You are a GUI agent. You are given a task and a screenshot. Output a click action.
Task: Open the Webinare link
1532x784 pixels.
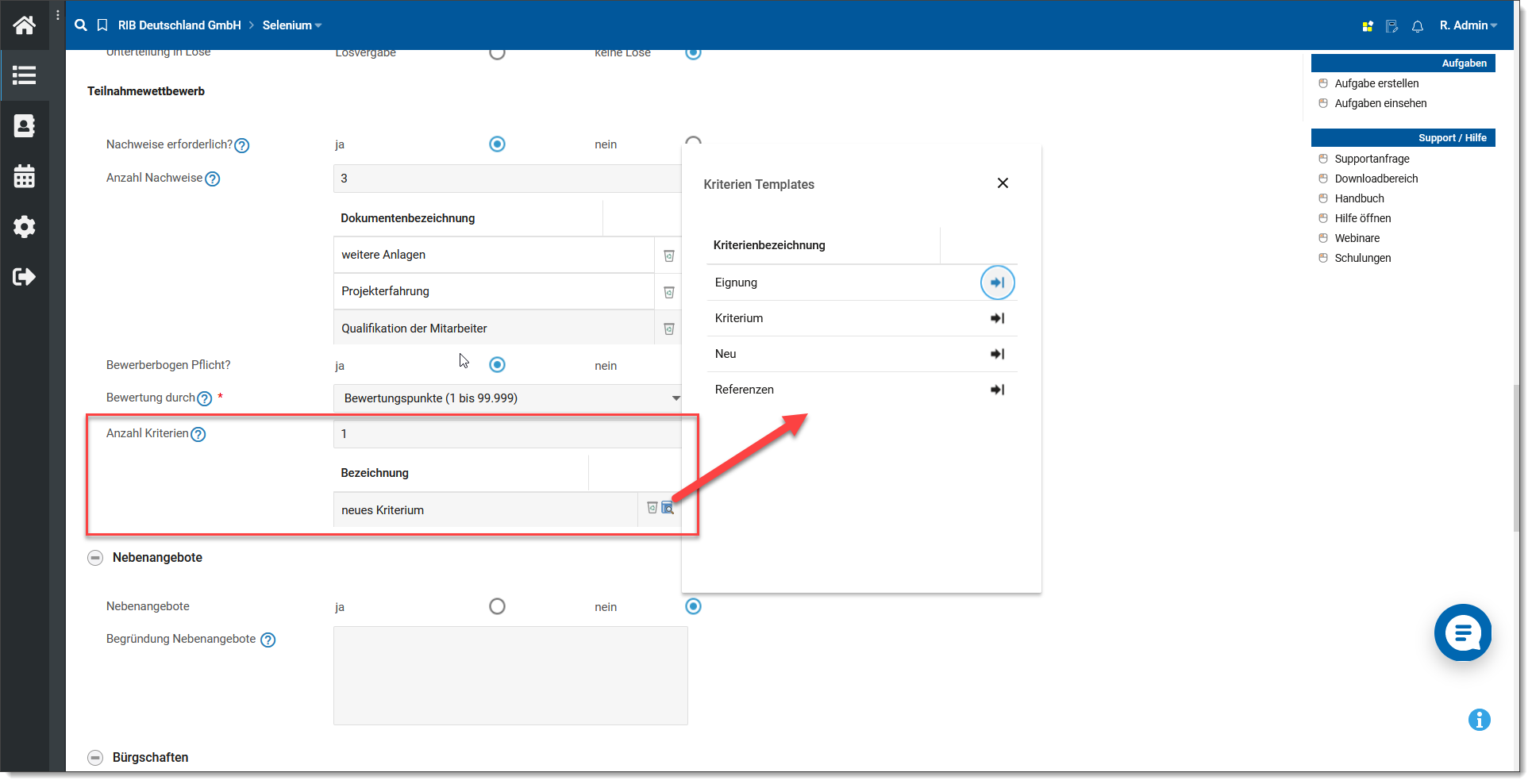pos(1357,238)
